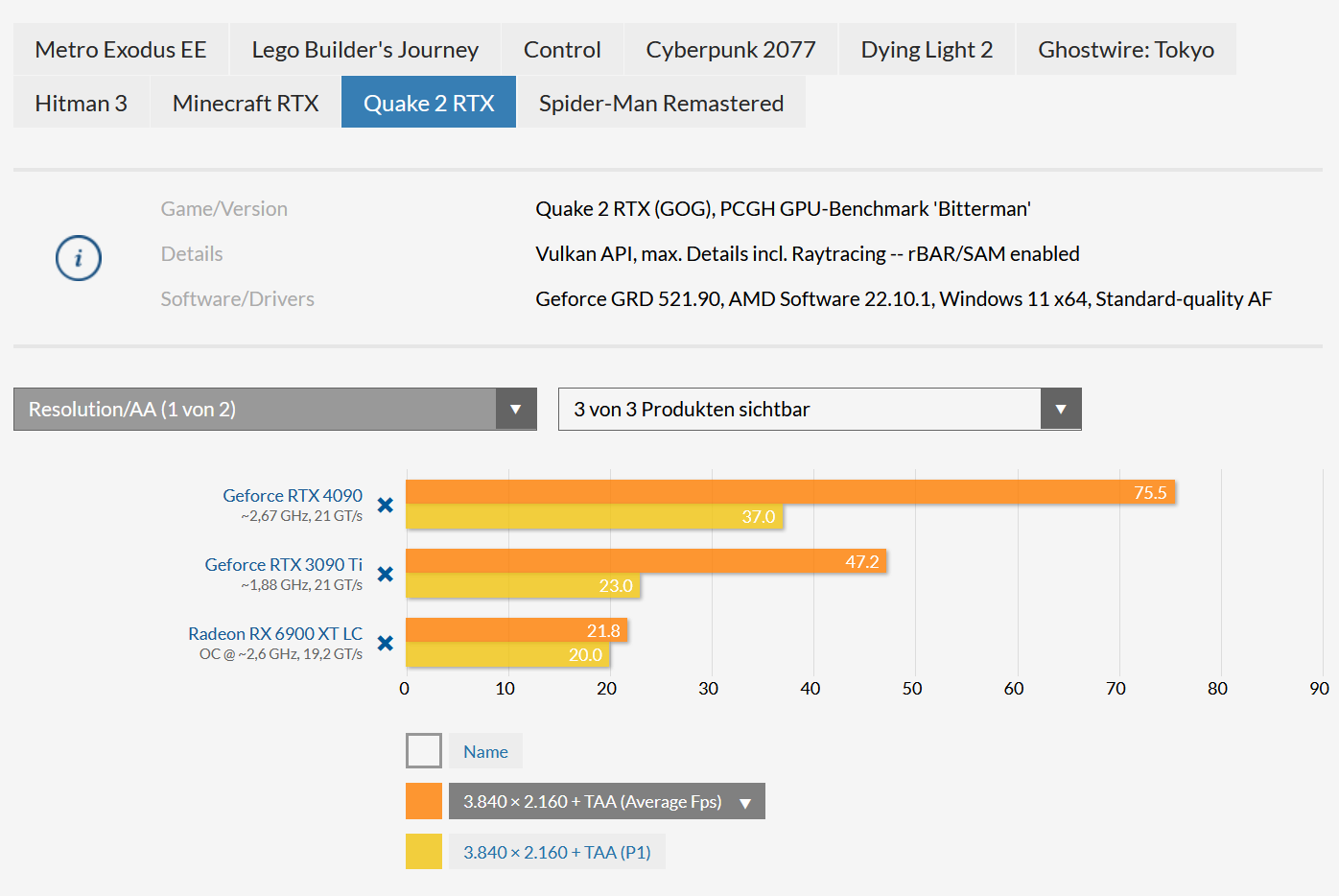Switch to Dying Light 2 tab
Screen dimensions: 1339x896
coord(927,49)
